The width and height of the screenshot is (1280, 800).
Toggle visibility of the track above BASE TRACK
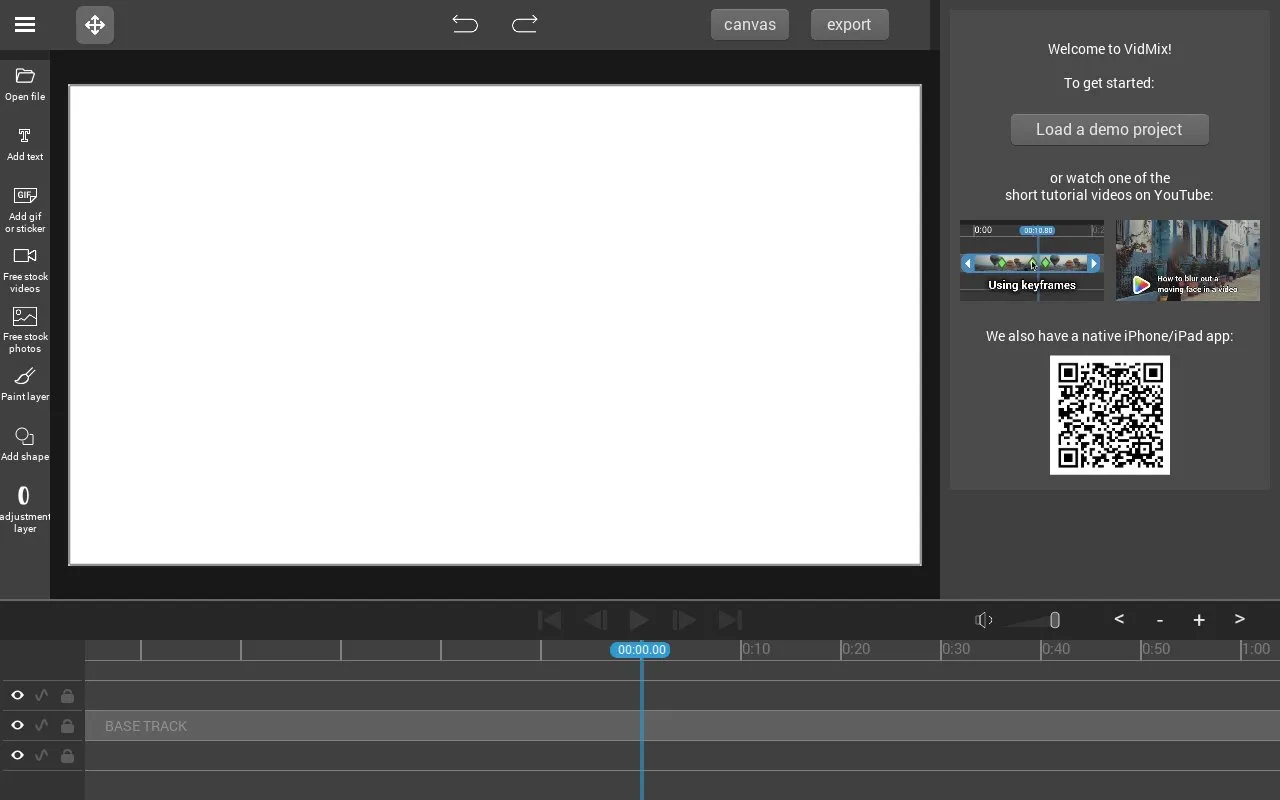point(17,695)
